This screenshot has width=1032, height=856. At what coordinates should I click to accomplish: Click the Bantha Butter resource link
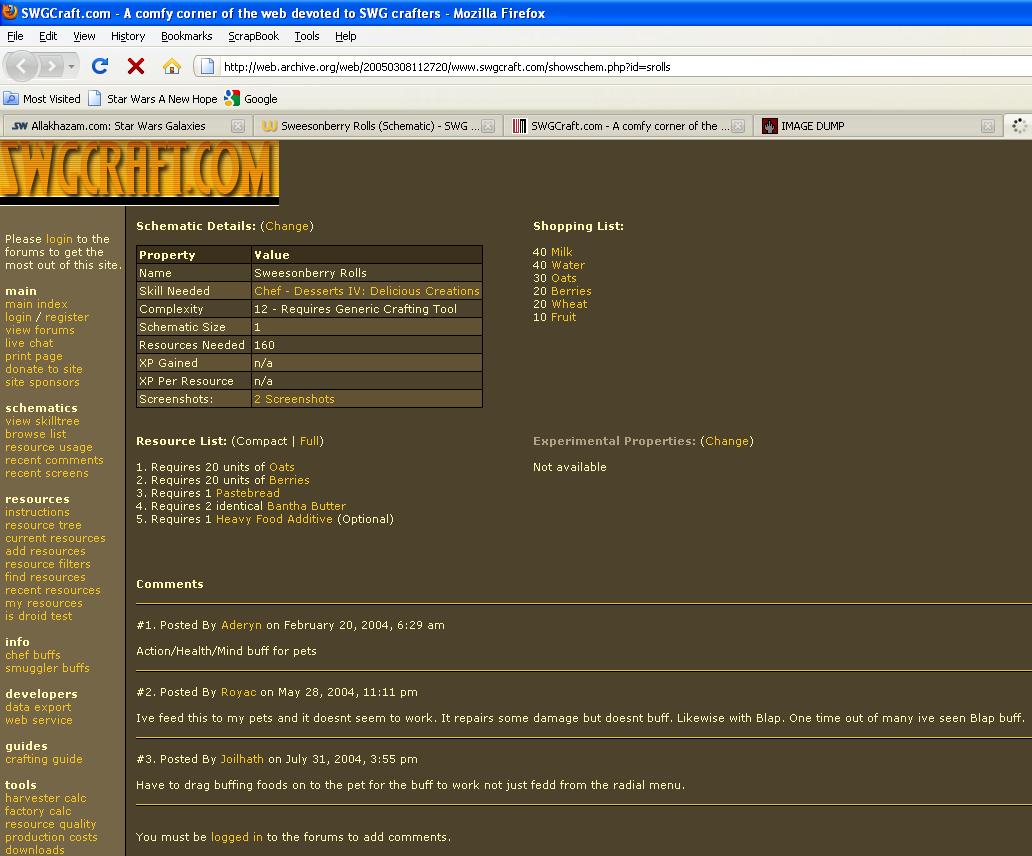click(x=306, y=506)
